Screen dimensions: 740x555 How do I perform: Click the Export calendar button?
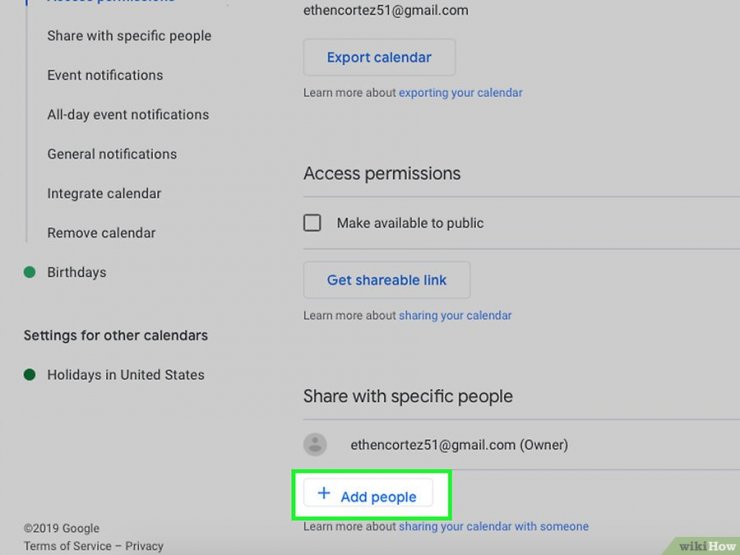379,57
